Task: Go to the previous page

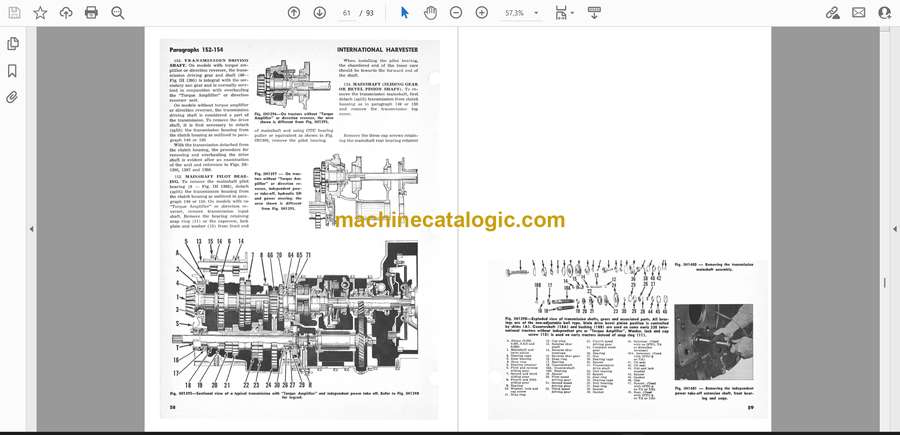Action: 294,13
